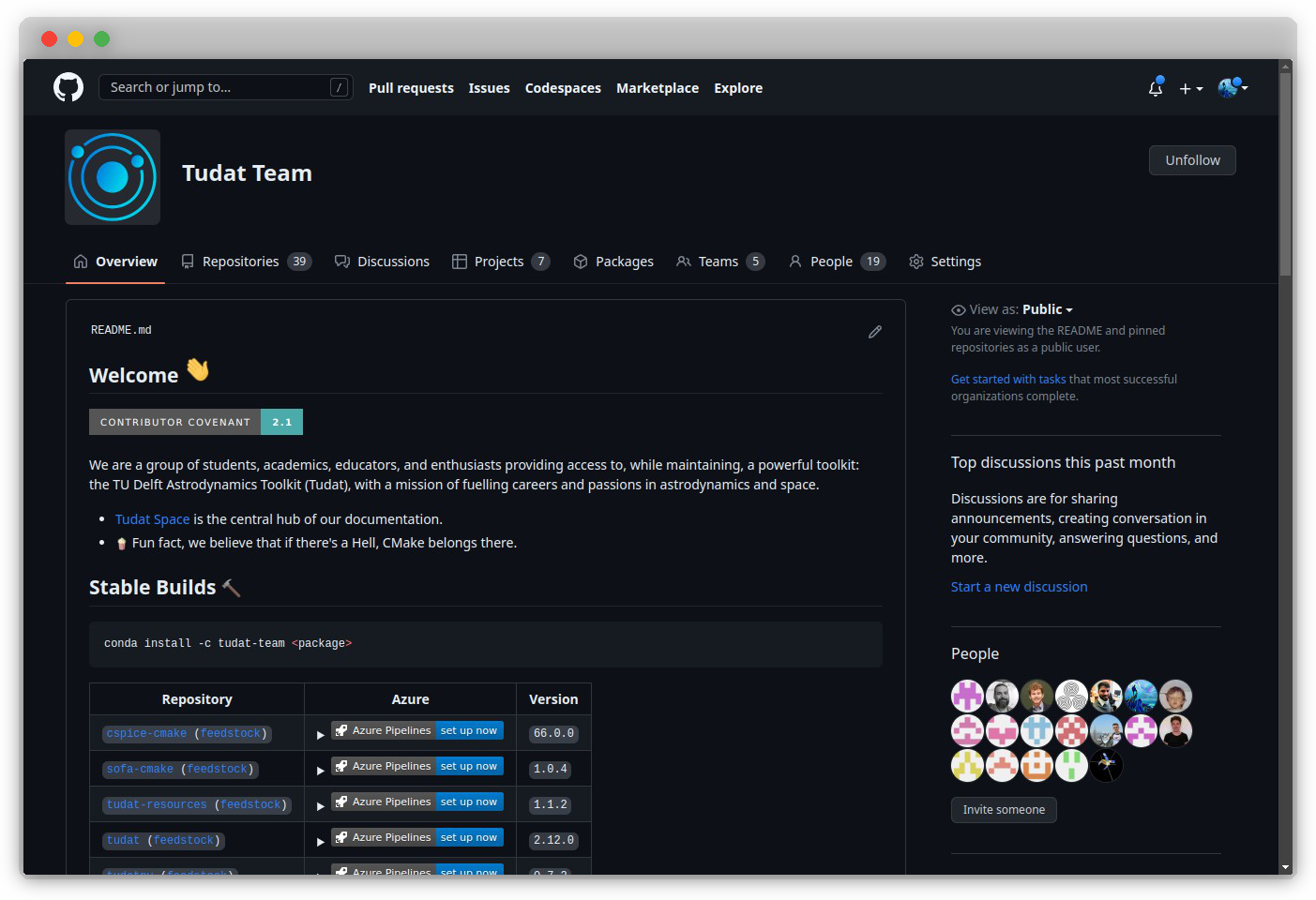Click version cell 1.1.2

[x=551, y=805]
